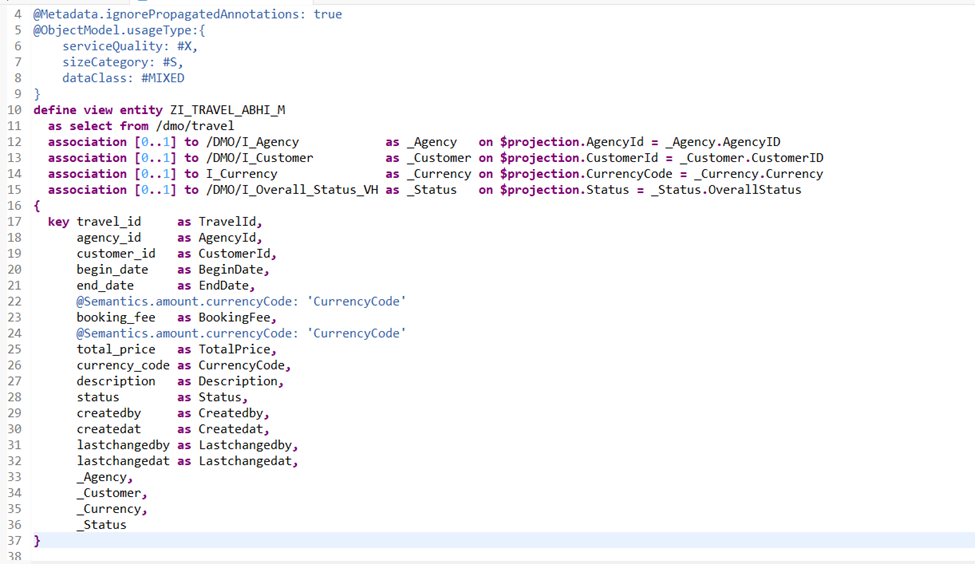
Task: Click the entity name ZI_TRAVEL_ABHI_M
Action: 228,110
